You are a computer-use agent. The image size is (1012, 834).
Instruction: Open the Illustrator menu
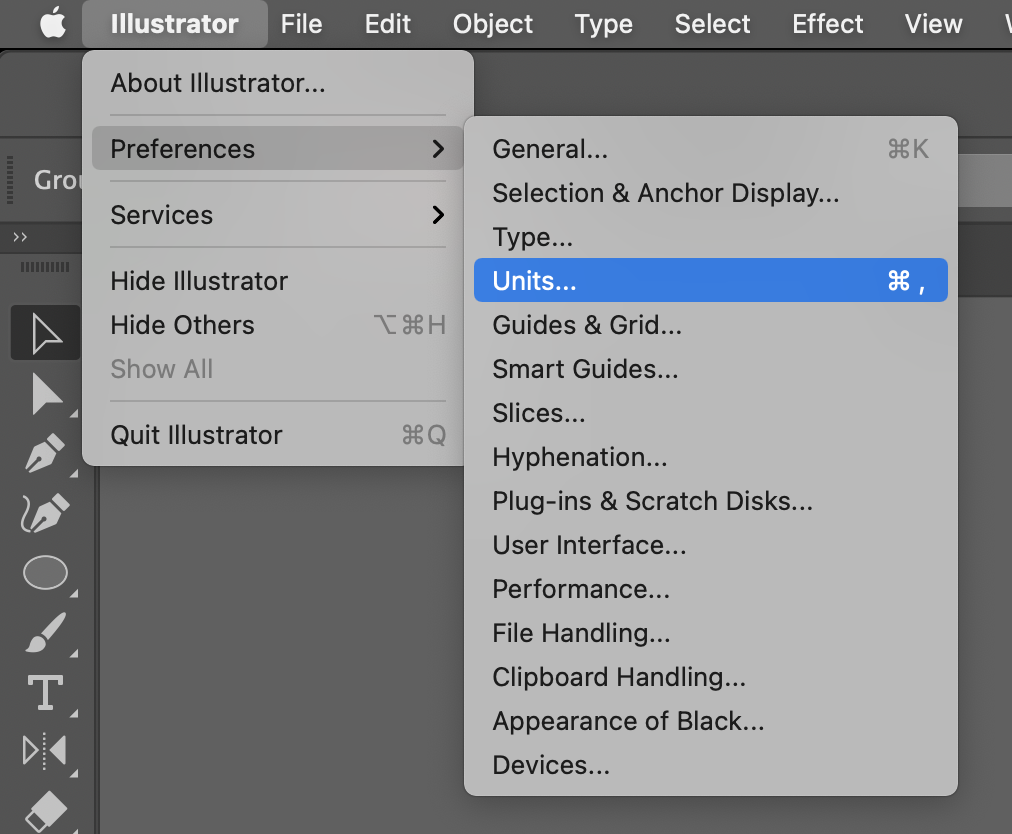click(x=174, y=24)
